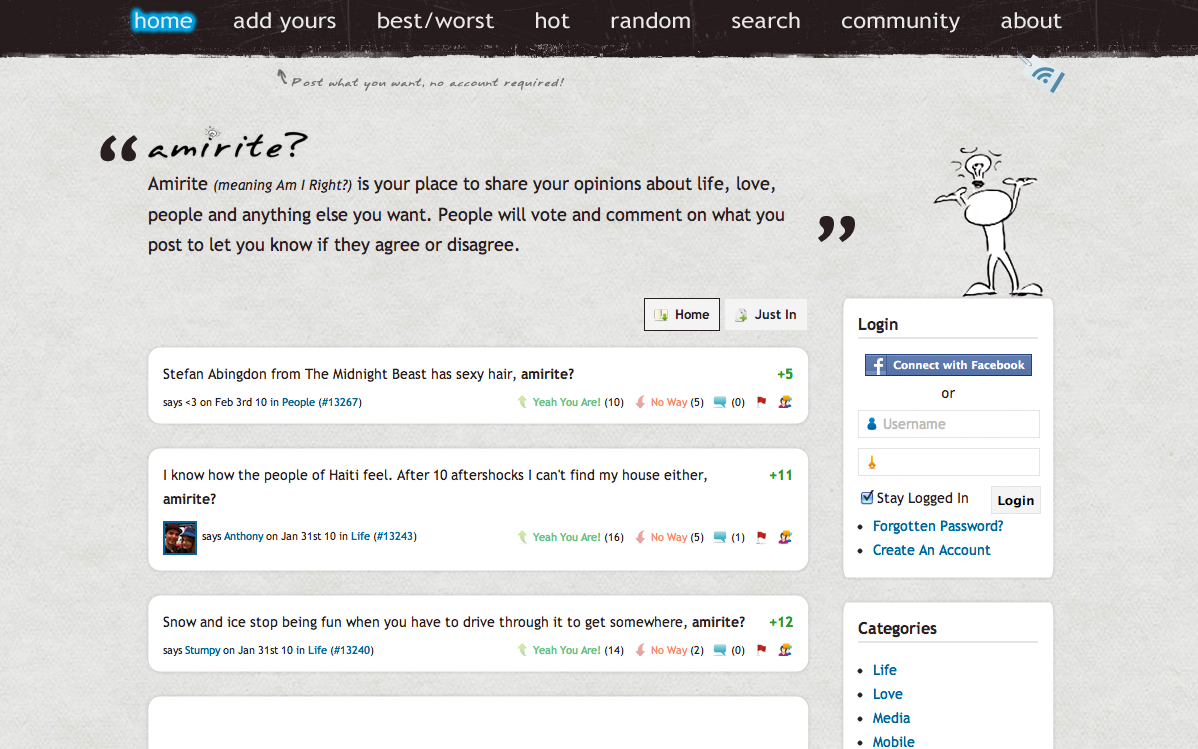Image resolution: width=1198 pixels, height=749 pixels.
Task: Switch to the Just In tab
Action: click(x=766, y=314)
